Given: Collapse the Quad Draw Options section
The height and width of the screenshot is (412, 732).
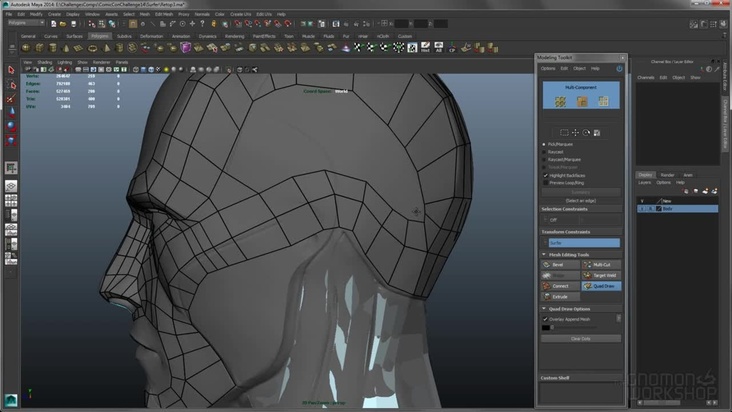Looking at the screenshot, I should click(x=543, y=309).
